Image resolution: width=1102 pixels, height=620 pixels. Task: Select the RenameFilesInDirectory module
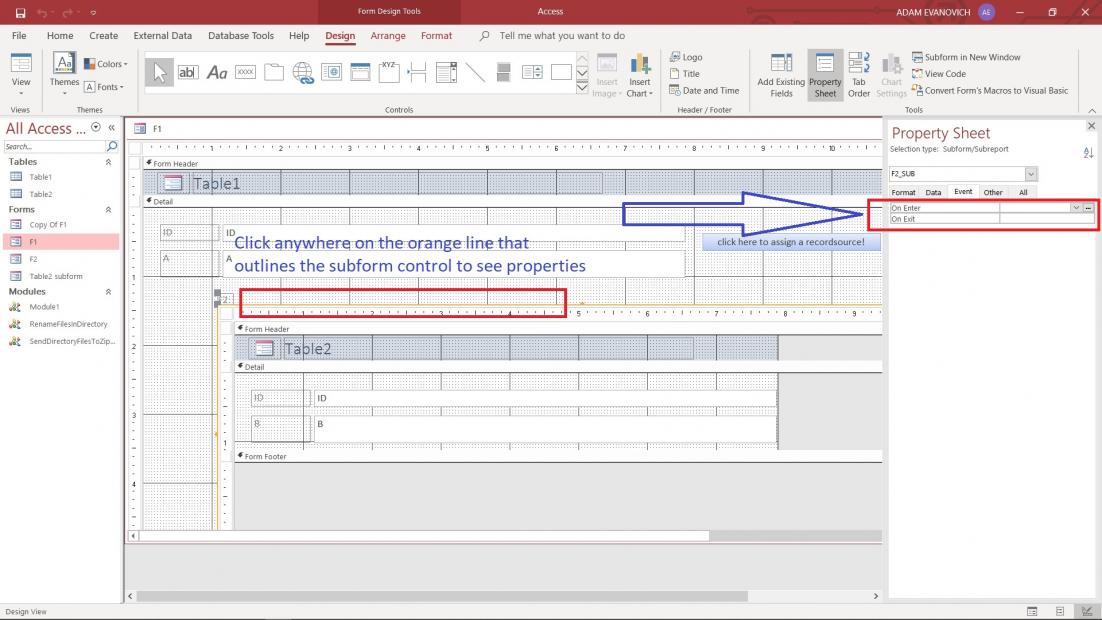68,324
